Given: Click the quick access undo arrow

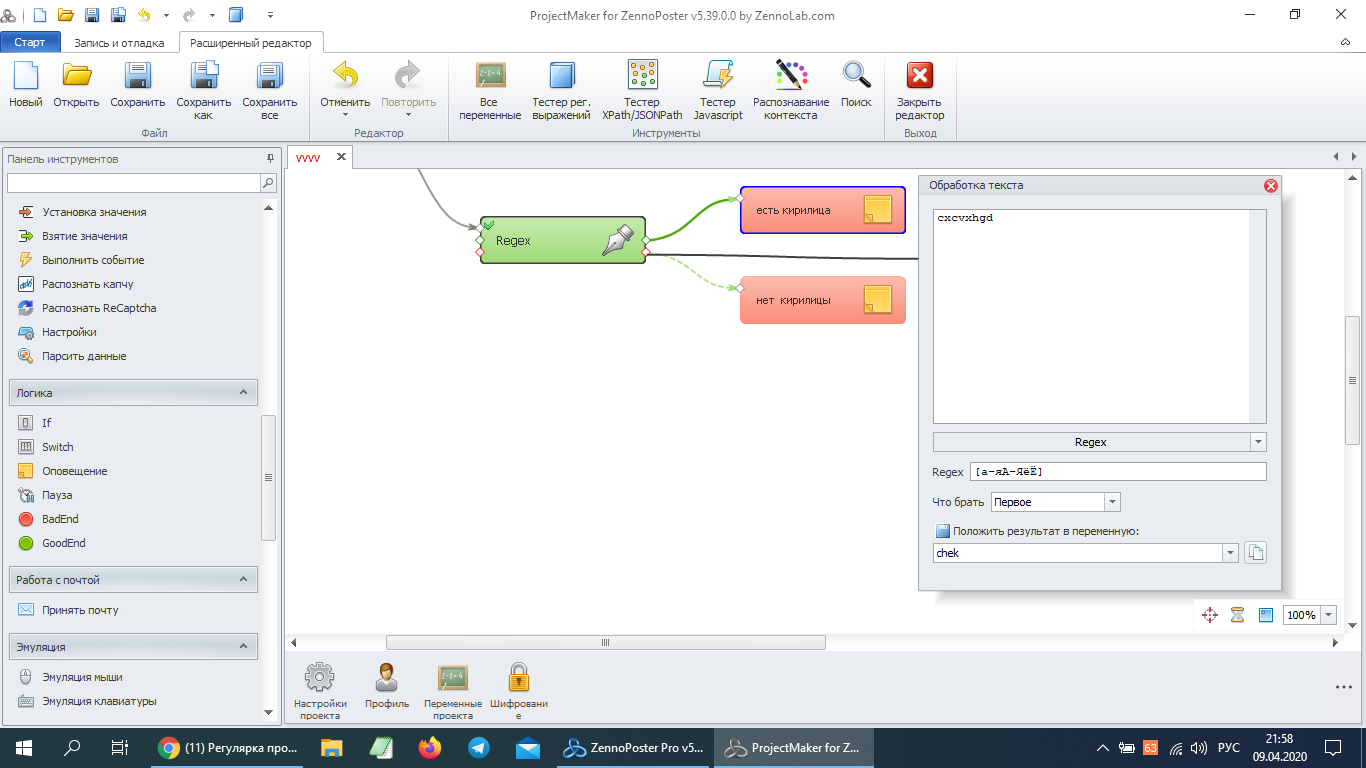Looking at the screenshot, I should coord(144,15).
